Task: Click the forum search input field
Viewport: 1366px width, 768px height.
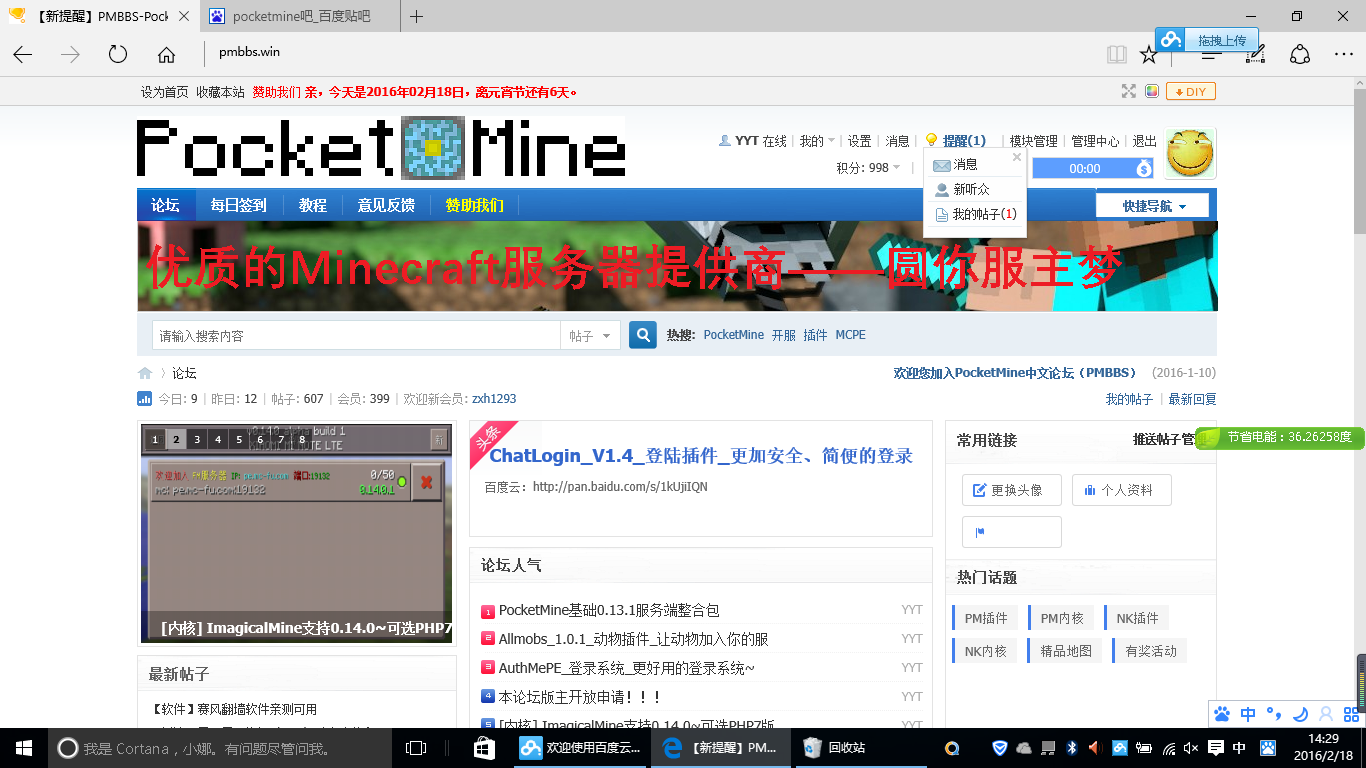Action: [355, 336]
